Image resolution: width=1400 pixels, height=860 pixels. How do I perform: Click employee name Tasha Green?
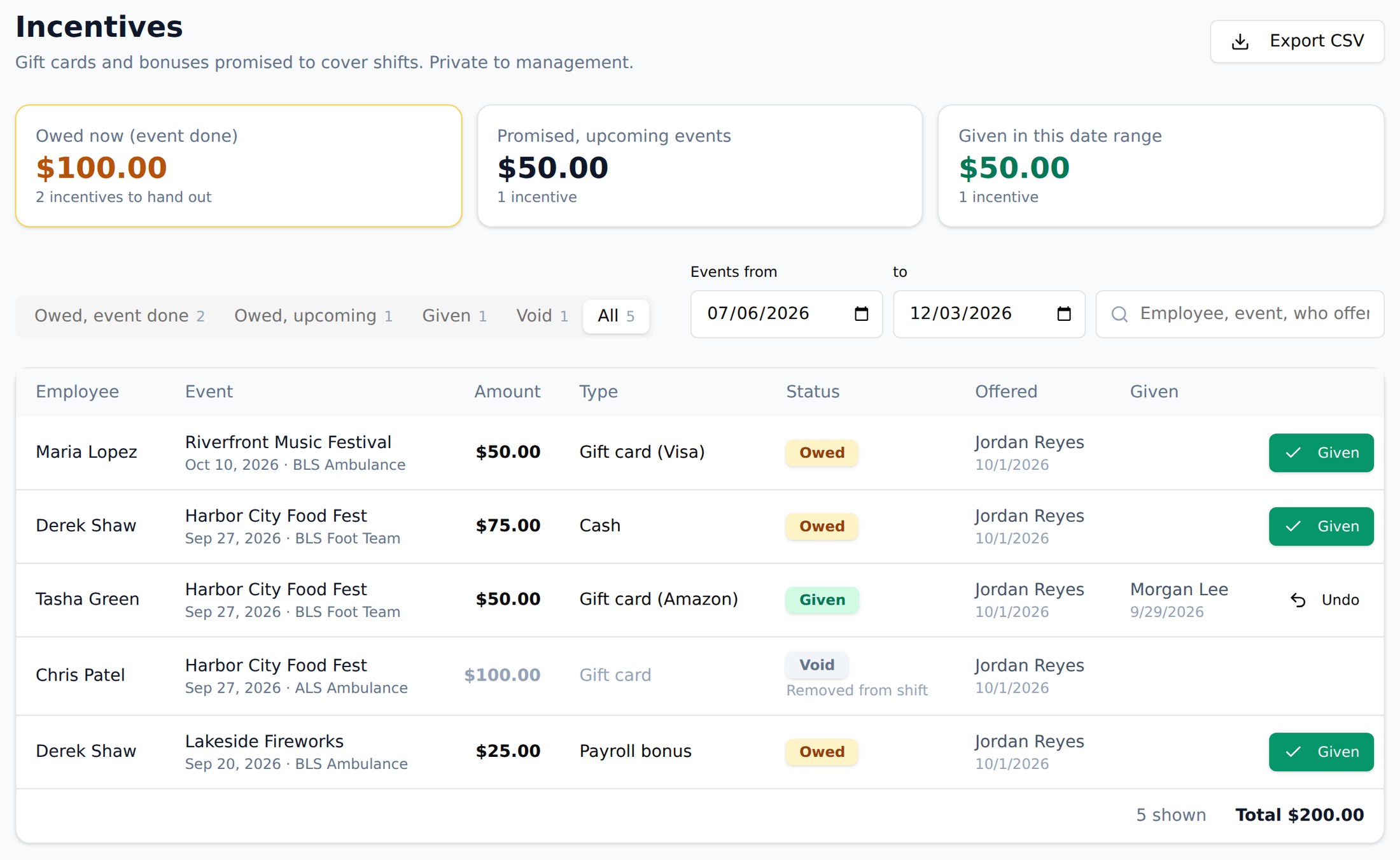(x=87, y=599)
